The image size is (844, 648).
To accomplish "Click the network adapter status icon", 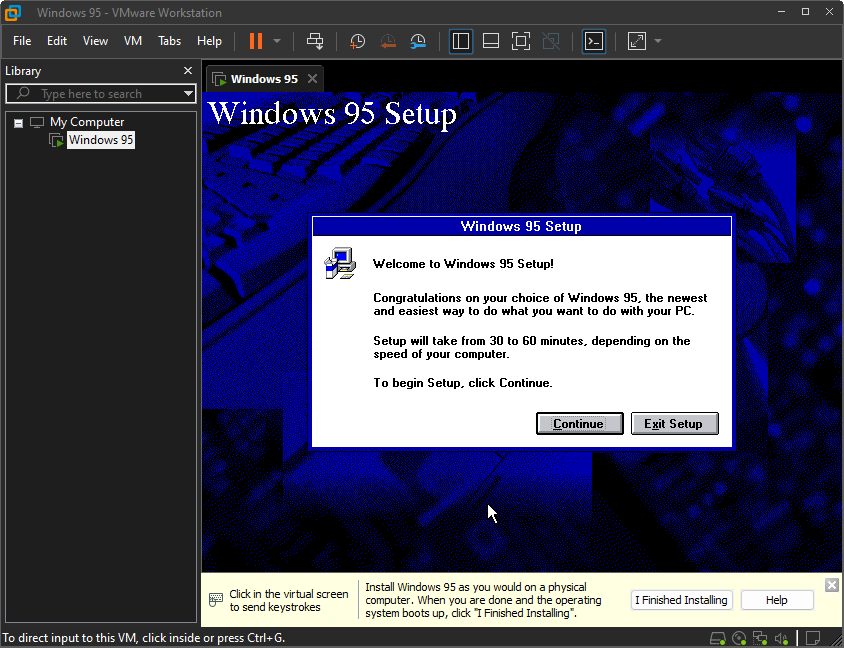I will coord(759,638).
